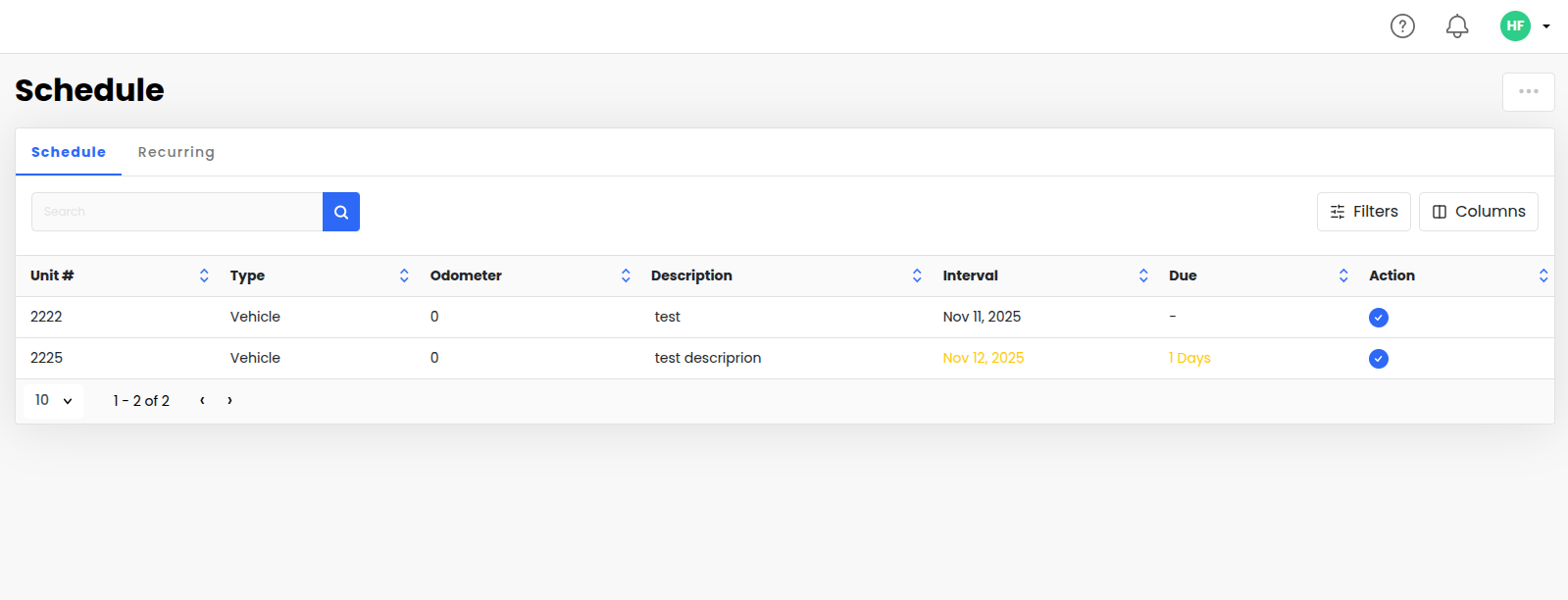Expand the user account dropdown arrow
The height and width of the screenshot is (600, 1568).
(x=1546, y=26)
